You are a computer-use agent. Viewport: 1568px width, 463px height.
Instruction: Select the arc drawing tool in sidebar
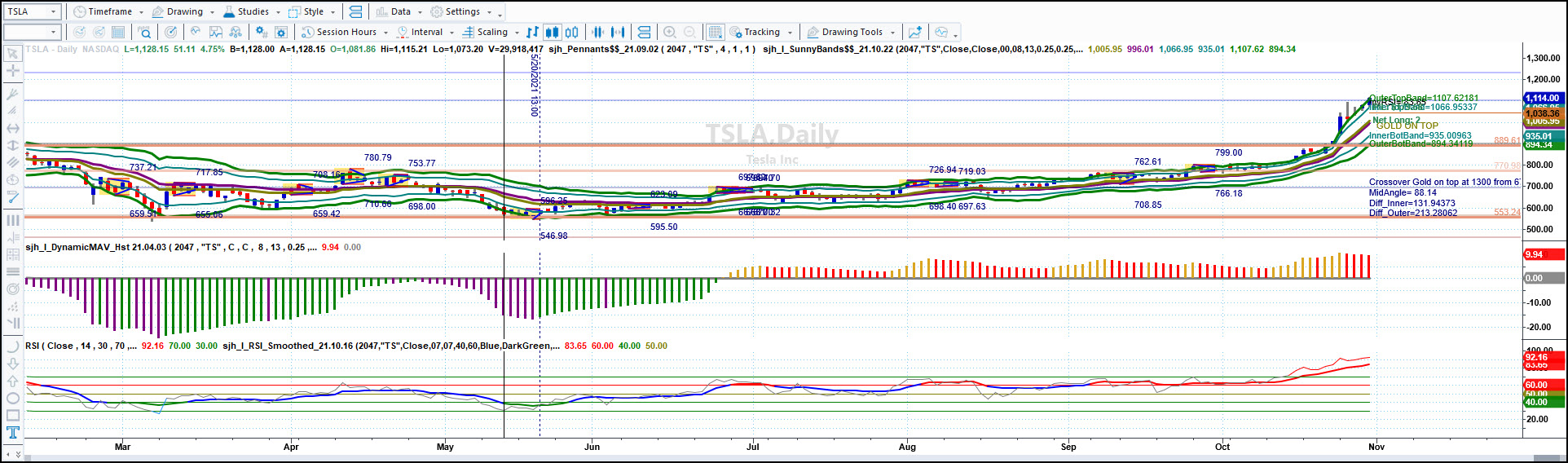coord(12,346)
